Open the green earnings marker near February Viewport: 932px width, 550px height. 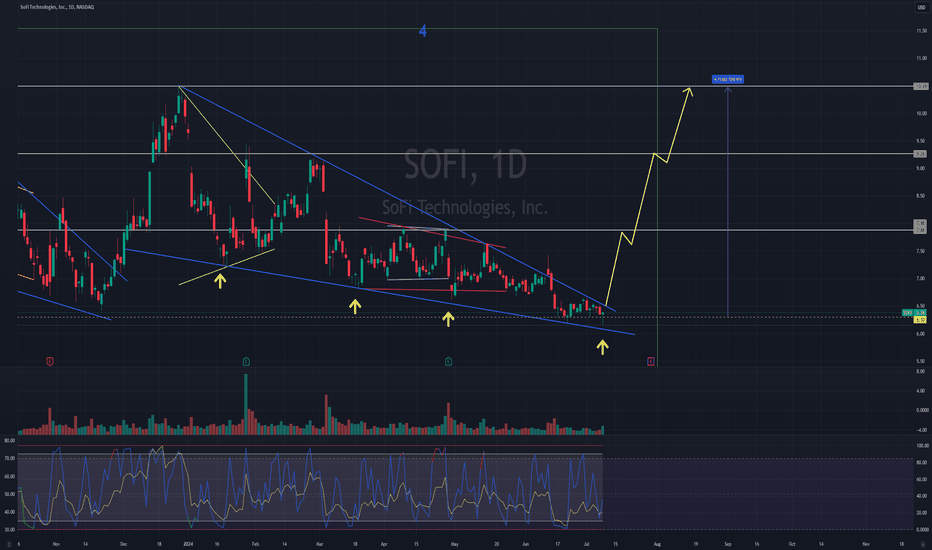[246, 361]
